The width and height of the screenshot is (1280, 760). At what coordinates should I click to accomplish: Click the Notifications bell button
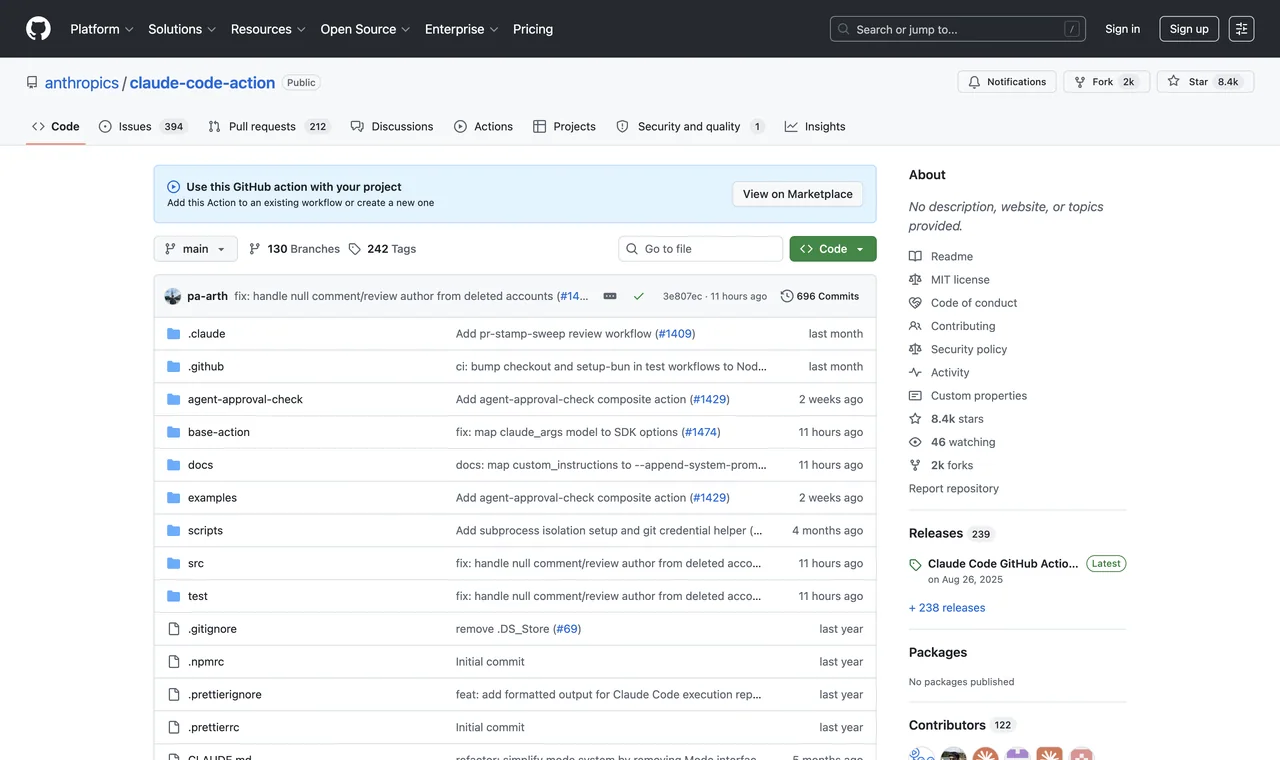click(1007, 82)
